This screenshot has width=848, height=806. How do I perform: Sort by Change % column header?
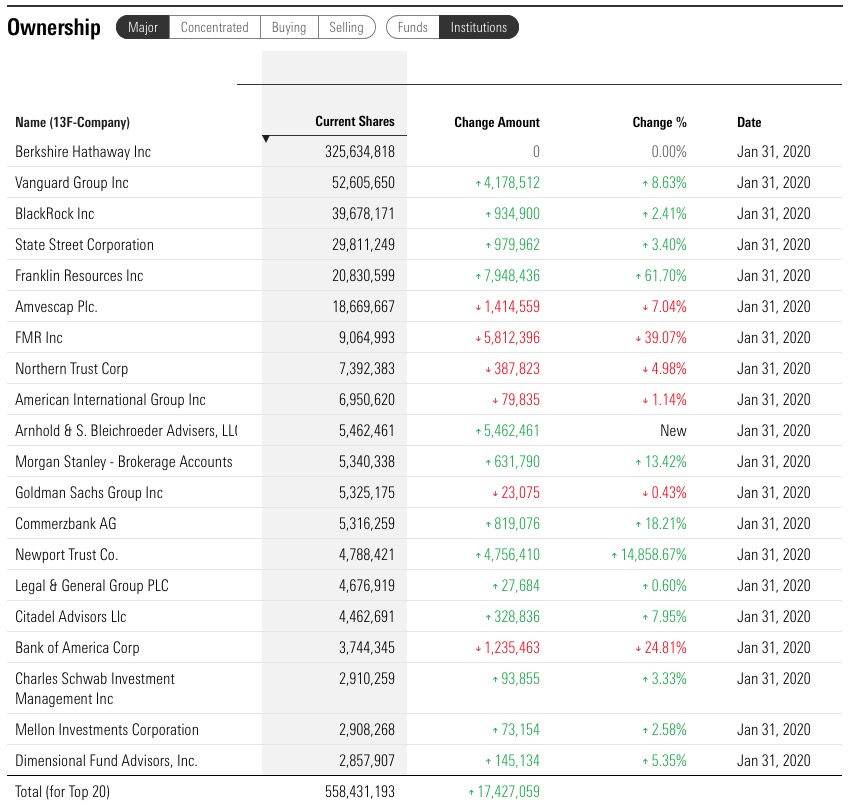(659, 123)
